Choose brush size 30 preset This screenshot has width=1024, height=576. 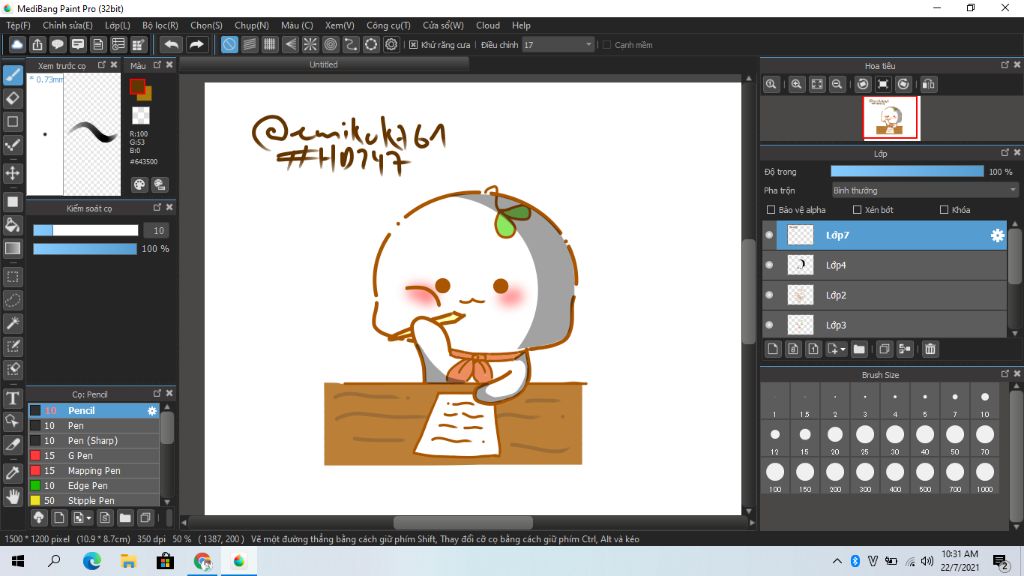(895, 438)
